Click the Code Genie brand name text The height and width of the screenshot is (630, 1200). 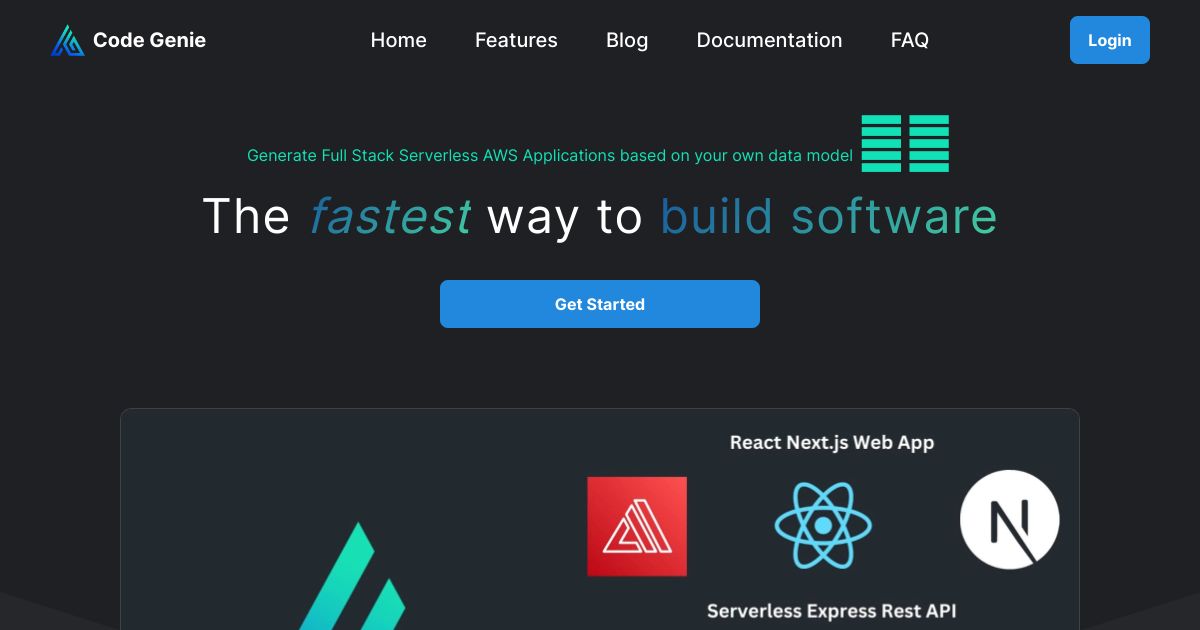pos(149,40)
